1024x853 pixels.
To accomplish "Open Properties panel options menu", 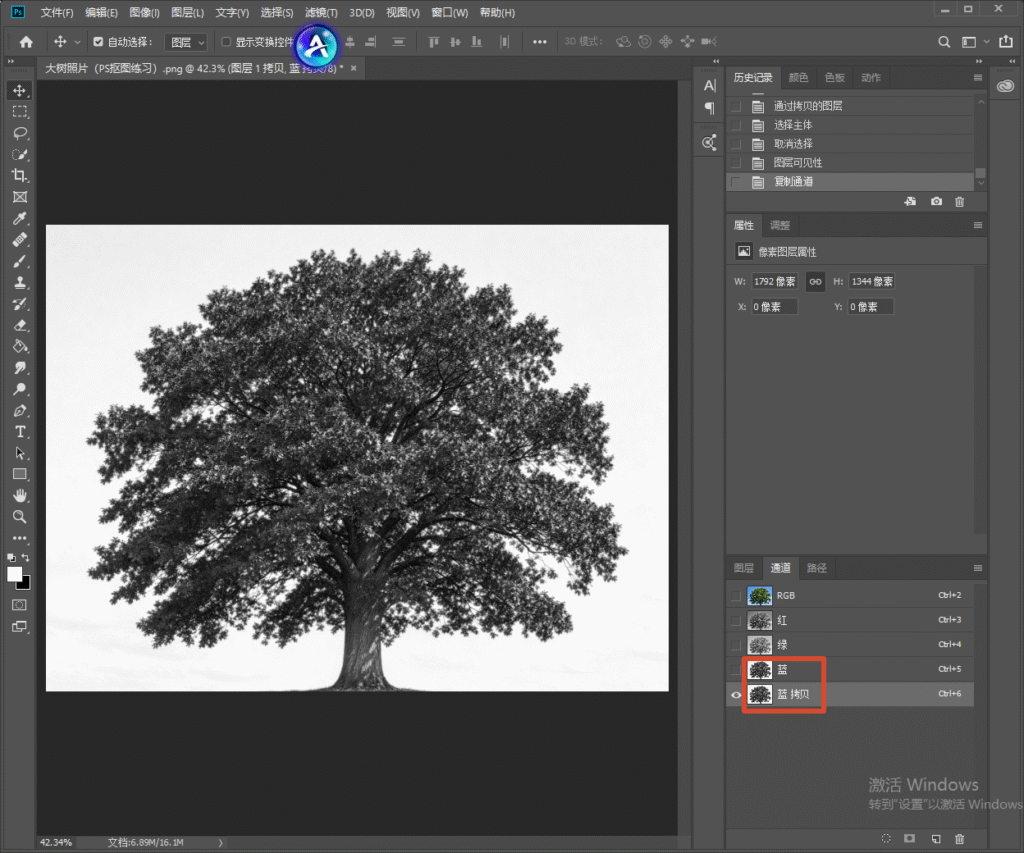I will [x=978, y=225].
